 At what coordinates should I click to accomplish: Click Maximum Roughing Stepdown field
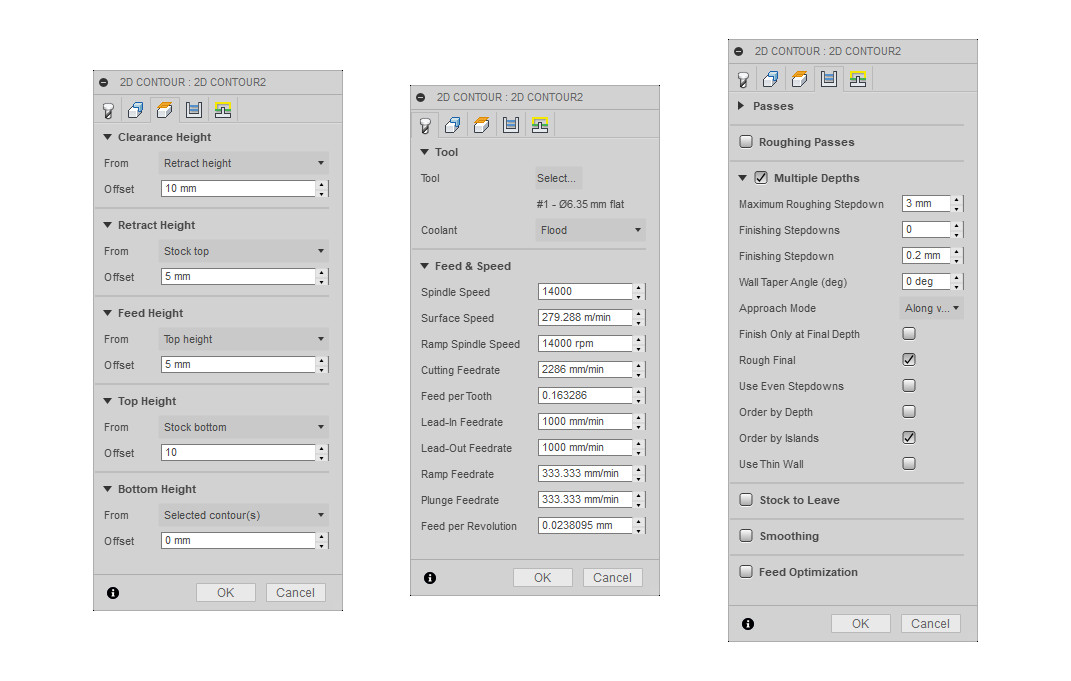[926, 204]
